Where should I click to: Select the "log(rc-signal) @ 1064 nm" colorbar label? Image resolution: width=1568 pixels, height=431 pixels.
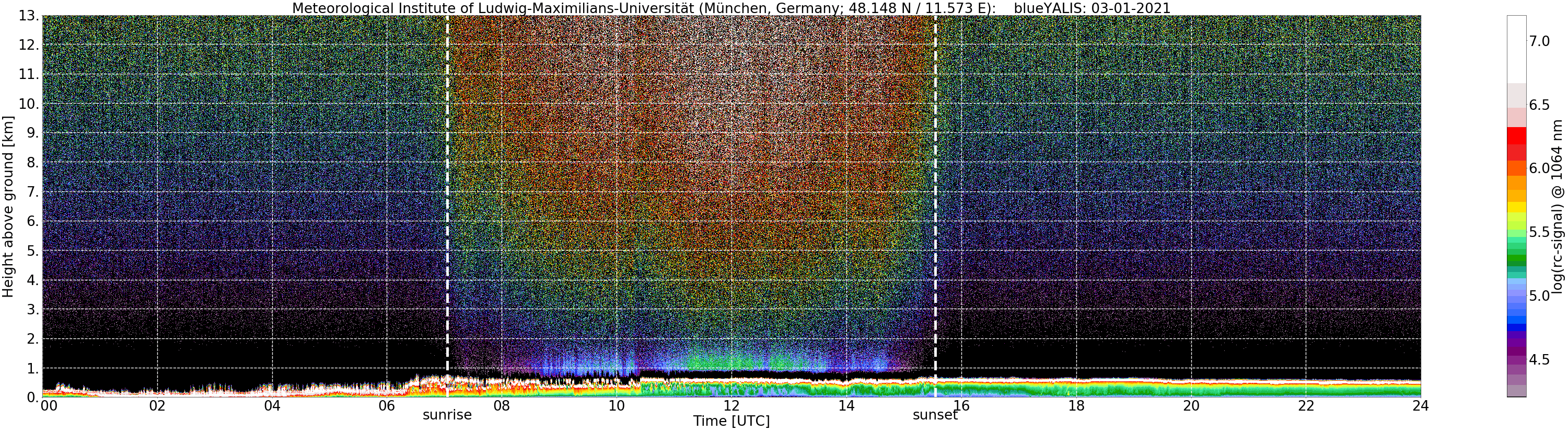pos(1558,206)
